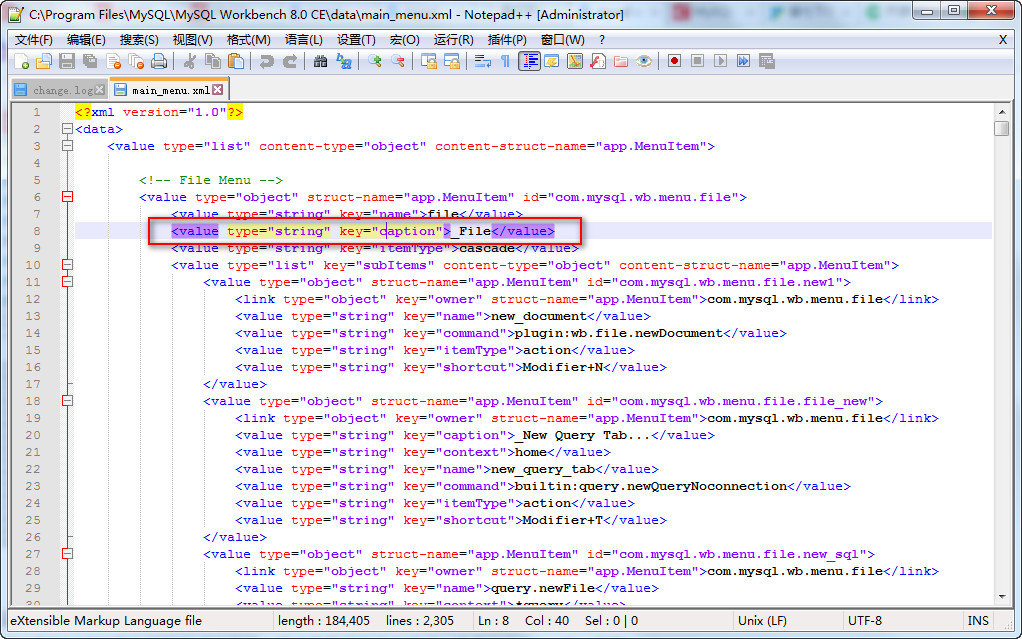Viewport: 1022px width, 639px height.
Task: Open Find with the binoculars icon
Action: coord(320,61)
